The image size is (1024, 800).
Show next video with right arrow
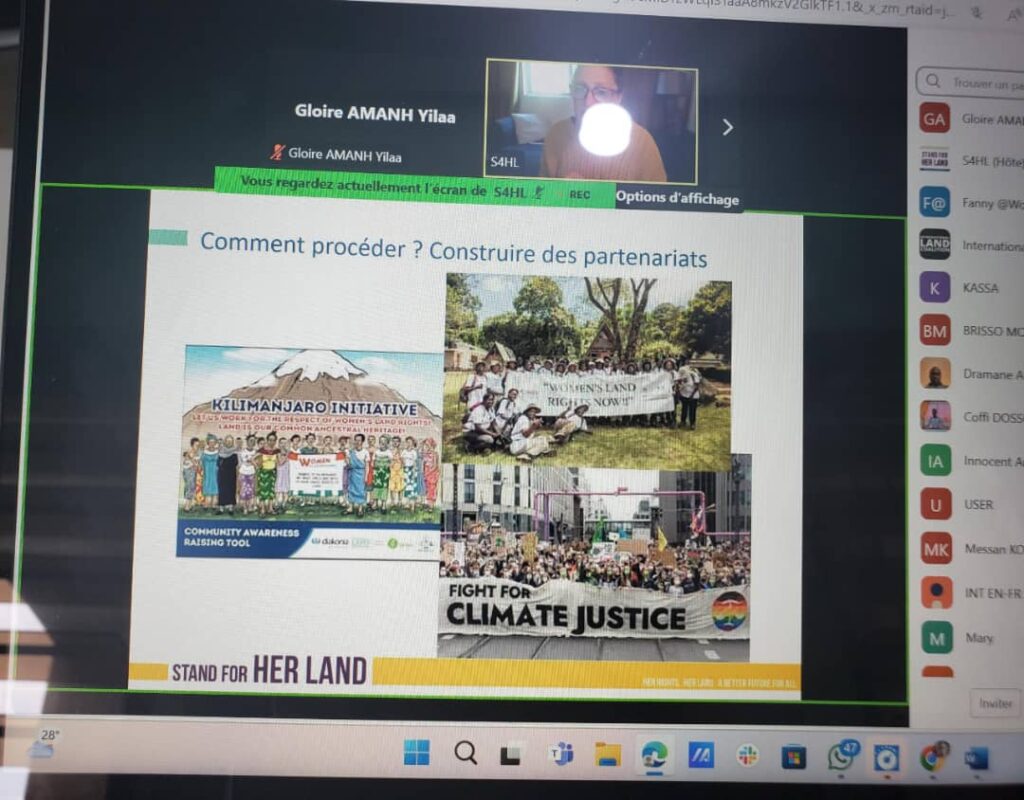[x=728, y=127]
